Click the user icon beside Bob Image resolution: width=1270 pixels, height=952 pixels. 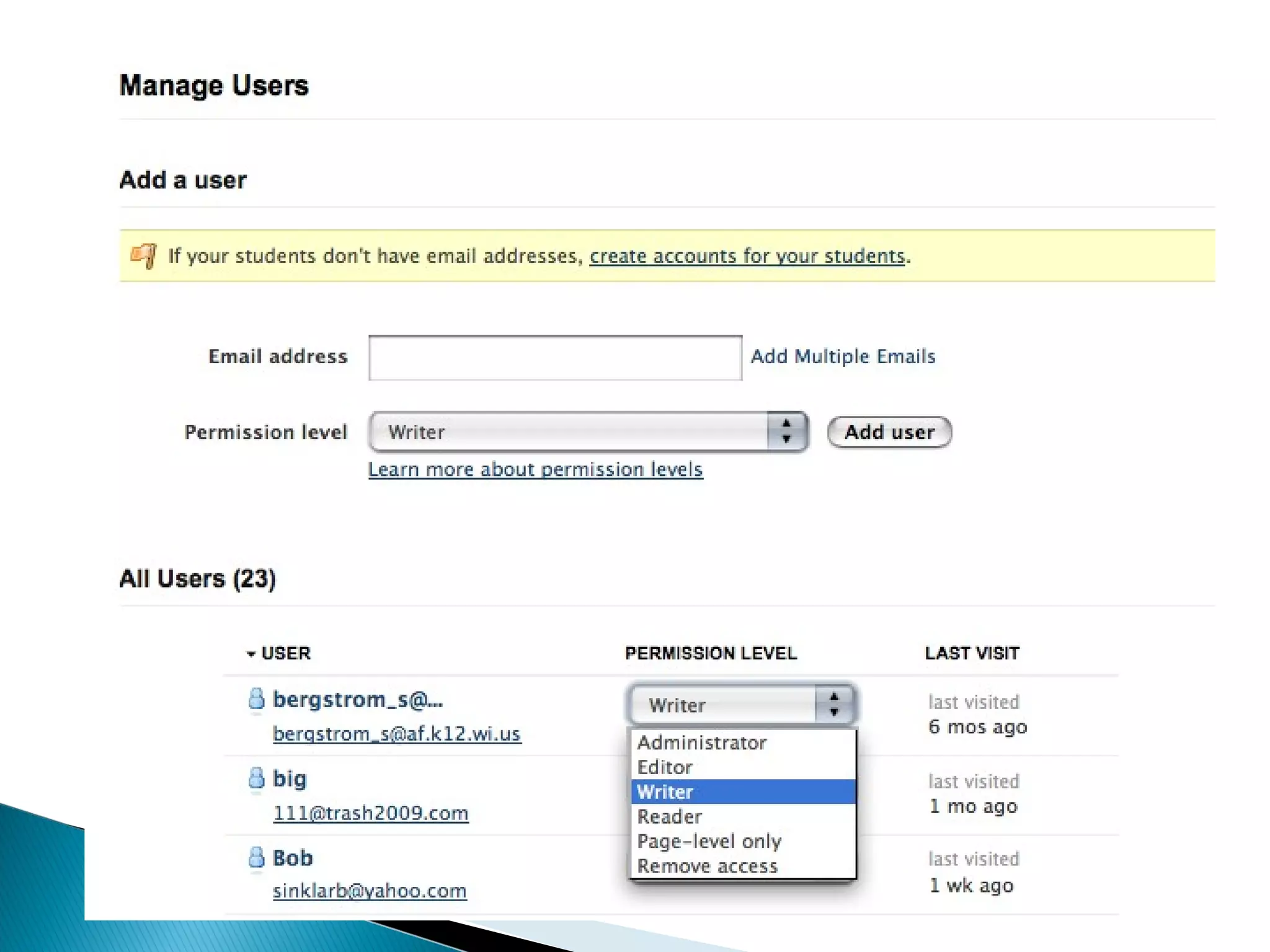coord(256,858)
